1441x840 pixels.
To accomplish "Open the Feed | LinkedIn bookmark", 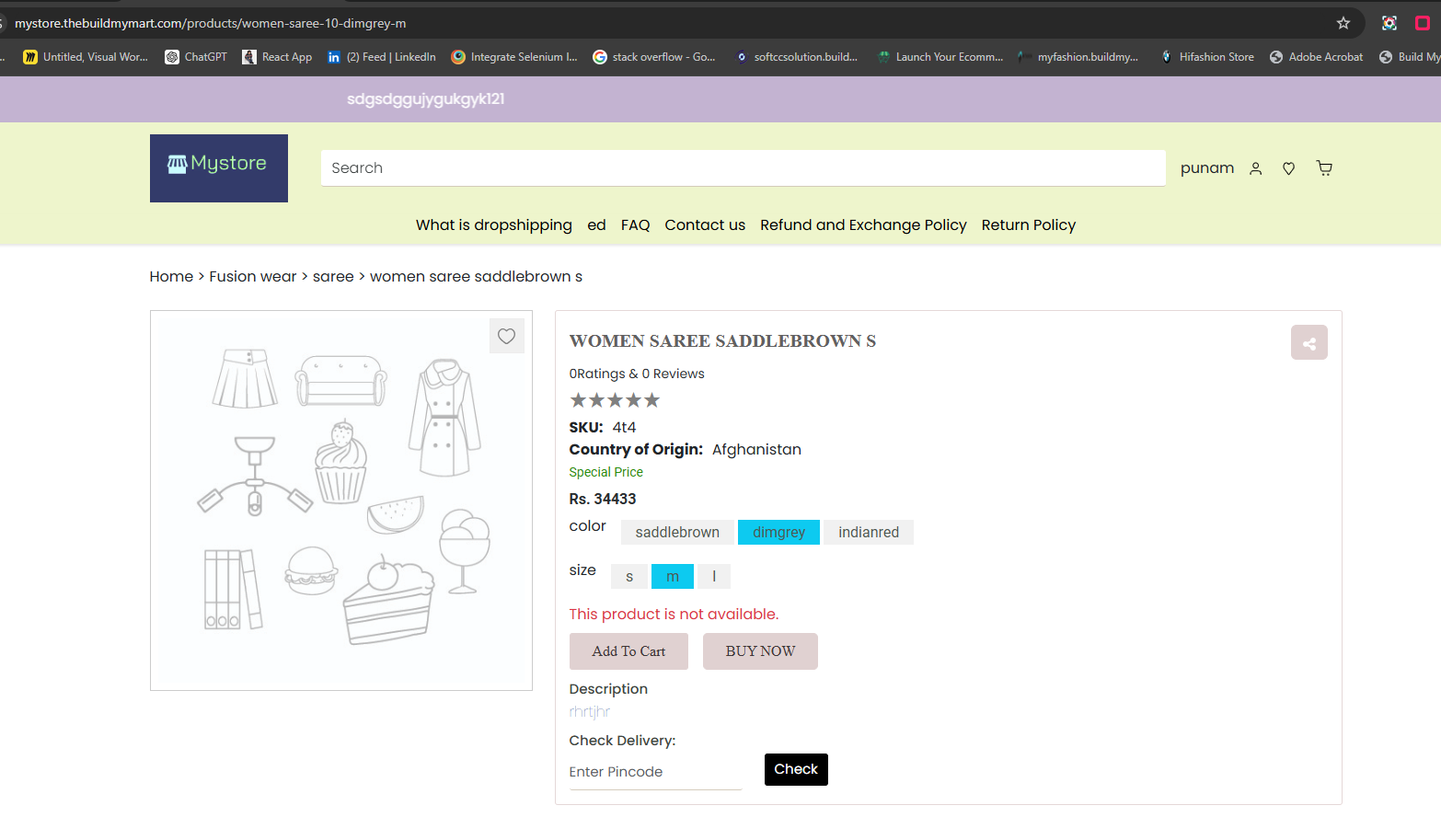I will coord(382,57).
